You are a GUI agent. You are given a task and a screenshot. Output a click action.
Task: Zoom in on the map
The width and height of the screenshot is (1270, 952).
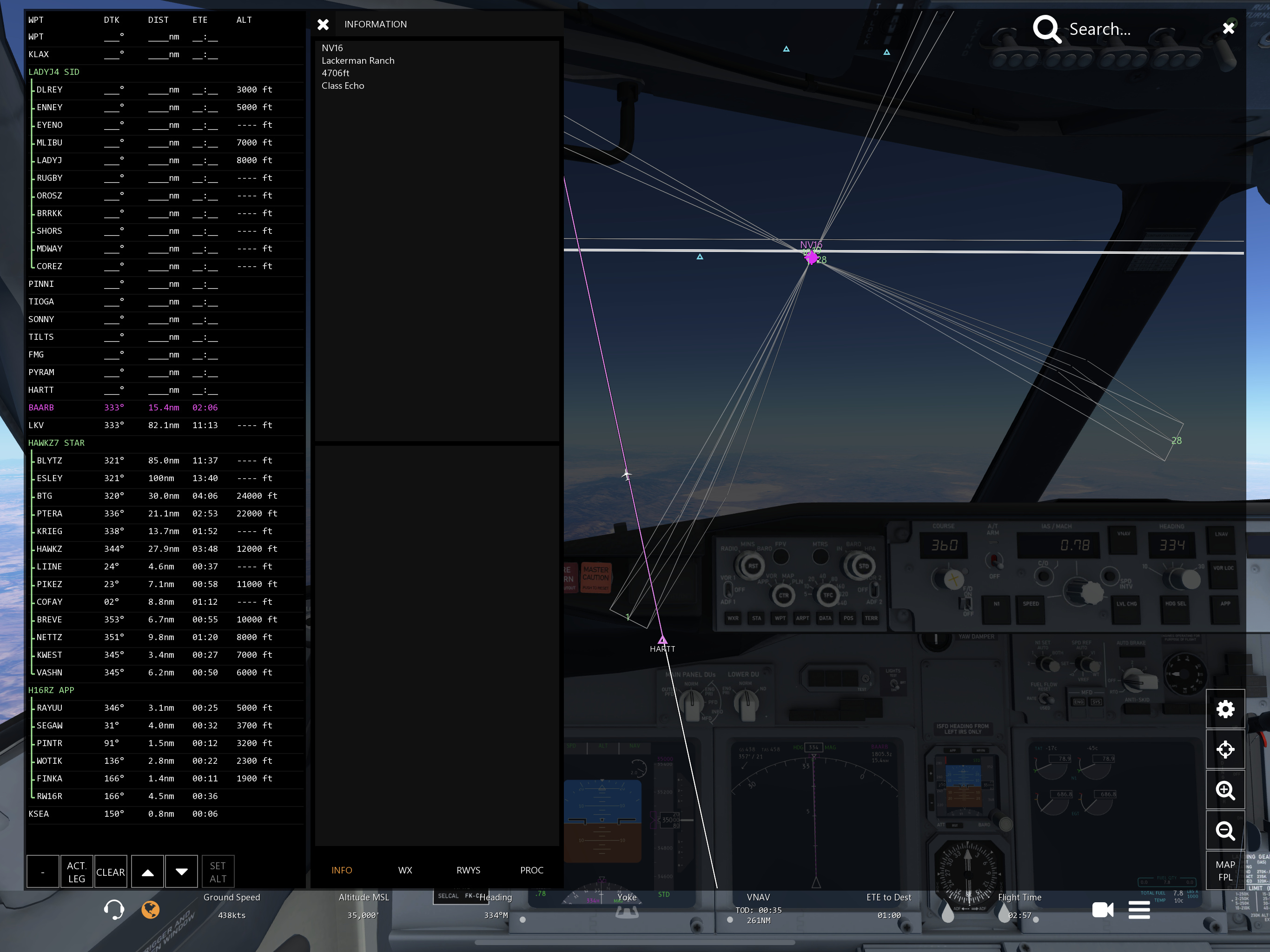pyautogui.click(x=1224, y=790)
